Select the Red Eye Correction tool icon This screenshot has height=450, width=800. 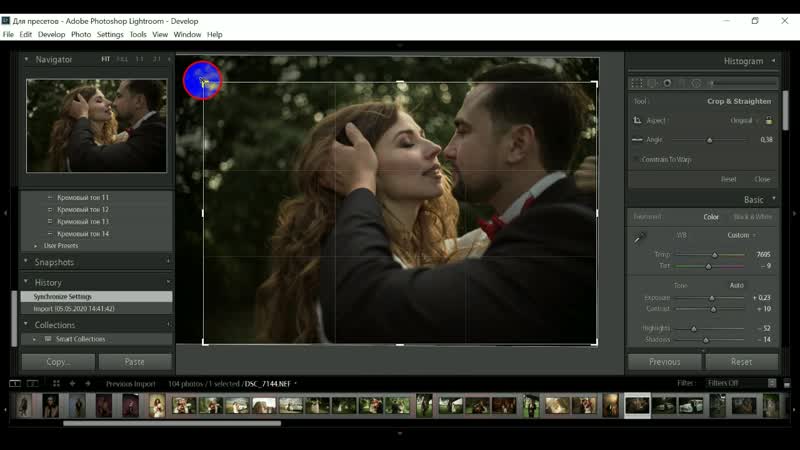tap(667, 83)
